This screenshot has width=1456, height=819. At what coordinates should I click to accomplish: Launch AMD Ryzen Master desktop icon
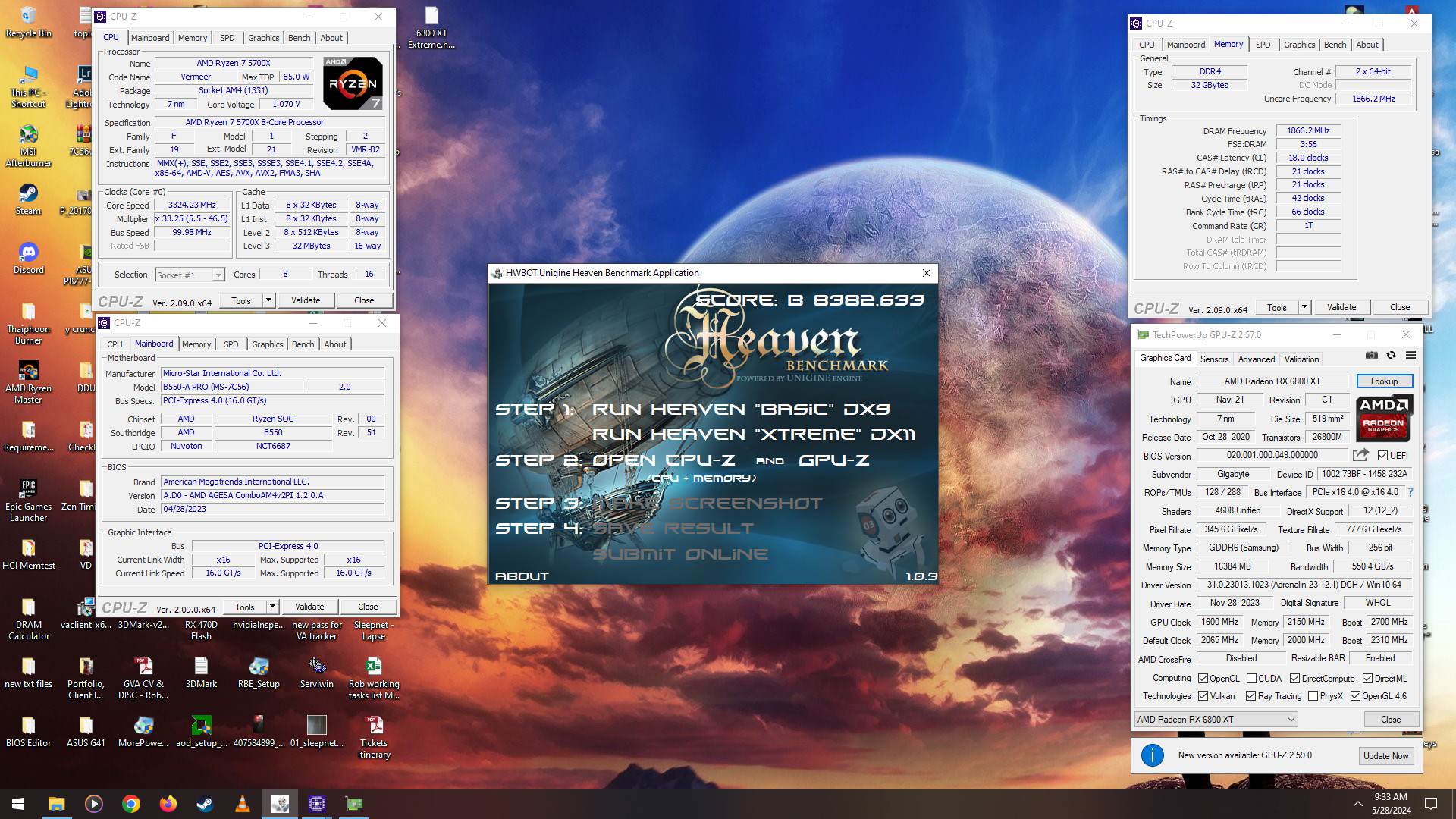[28, 383]
